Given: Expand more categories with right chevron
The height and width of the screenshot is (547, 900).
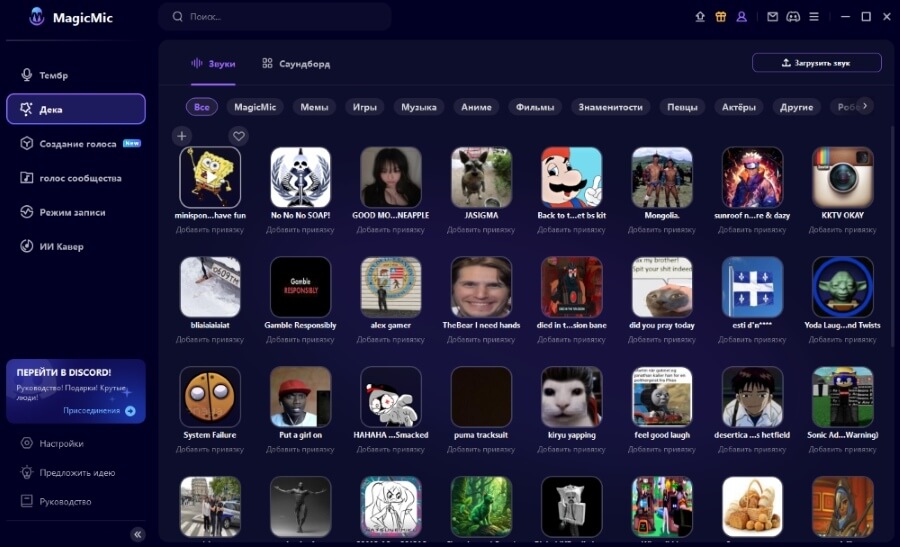Looking at the screenshot, I should point(865,106).
